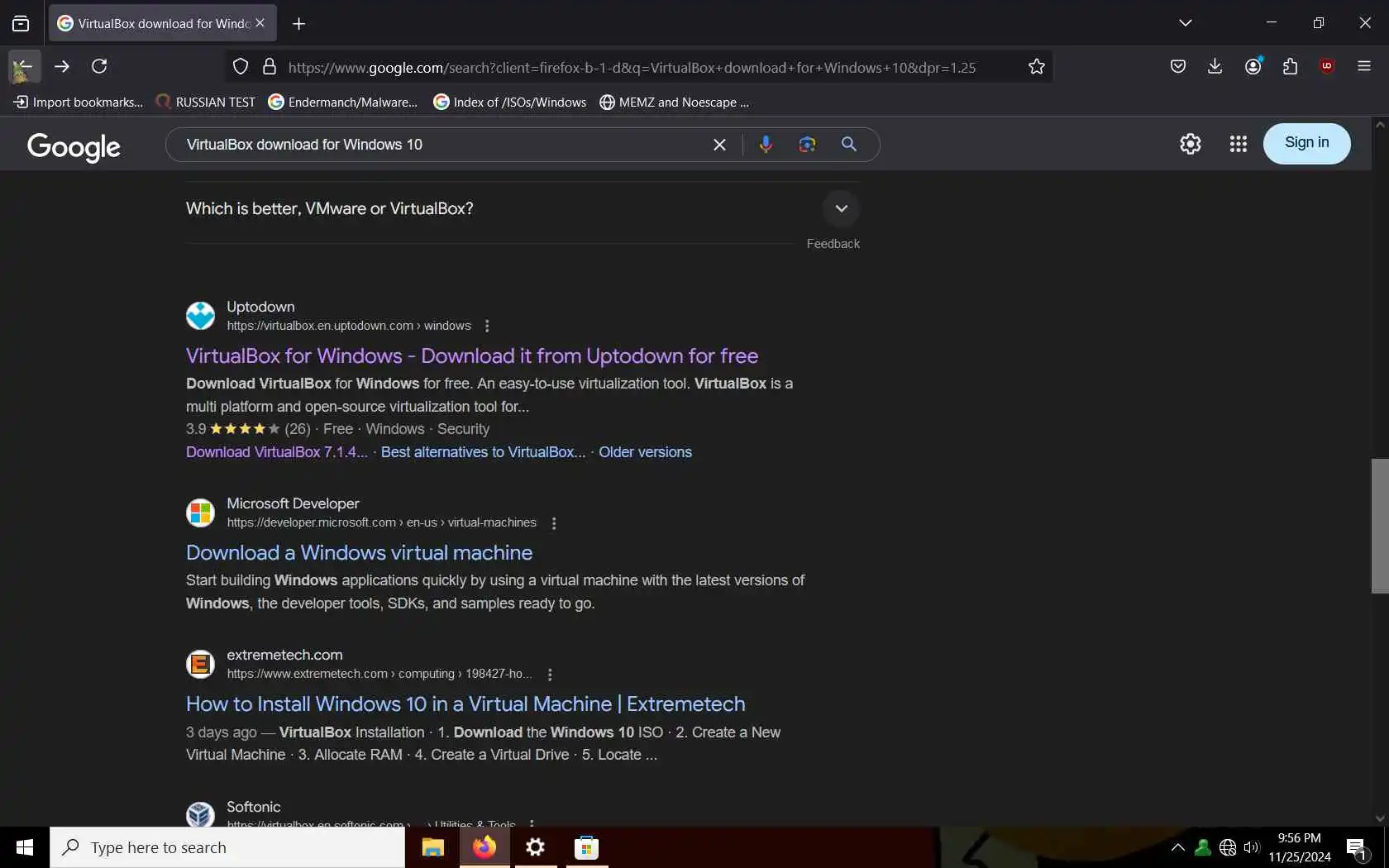Image resolution: width=1389 pixels, height=868 pixels.
Task: Reload the current page
Action: click(x=99, y=66)
